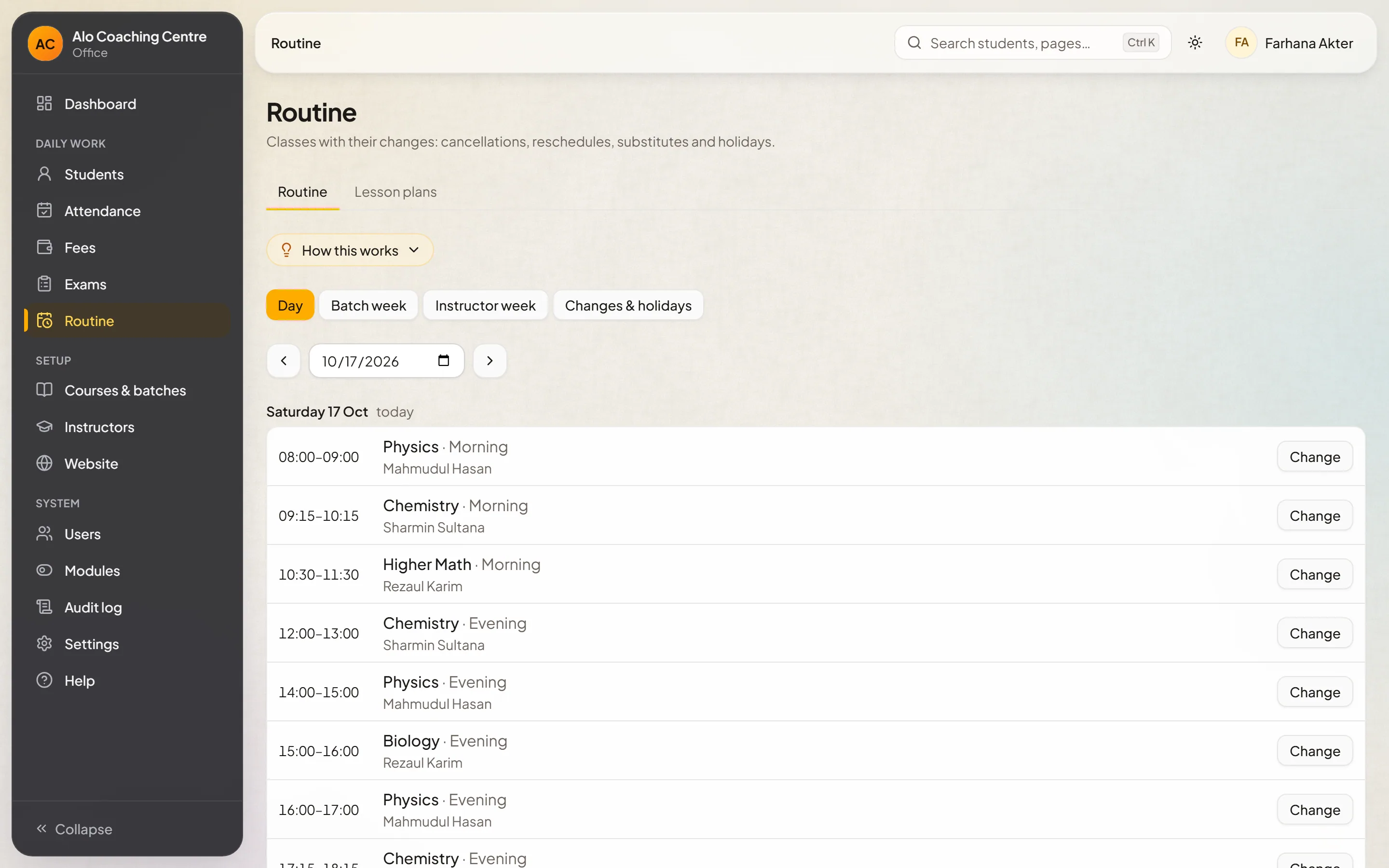This screenshot has width=1389, height=868.
Task: Open the Help question-mark icon
Action: point(44,680)
